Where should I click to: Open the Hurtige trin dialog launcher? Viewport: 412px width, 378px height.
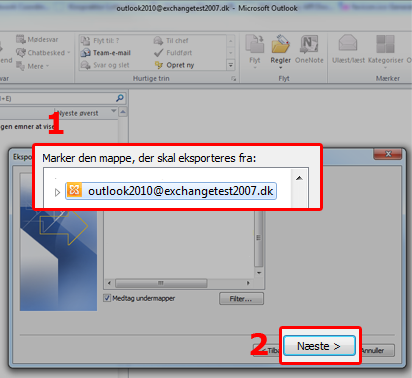point(234,79)
